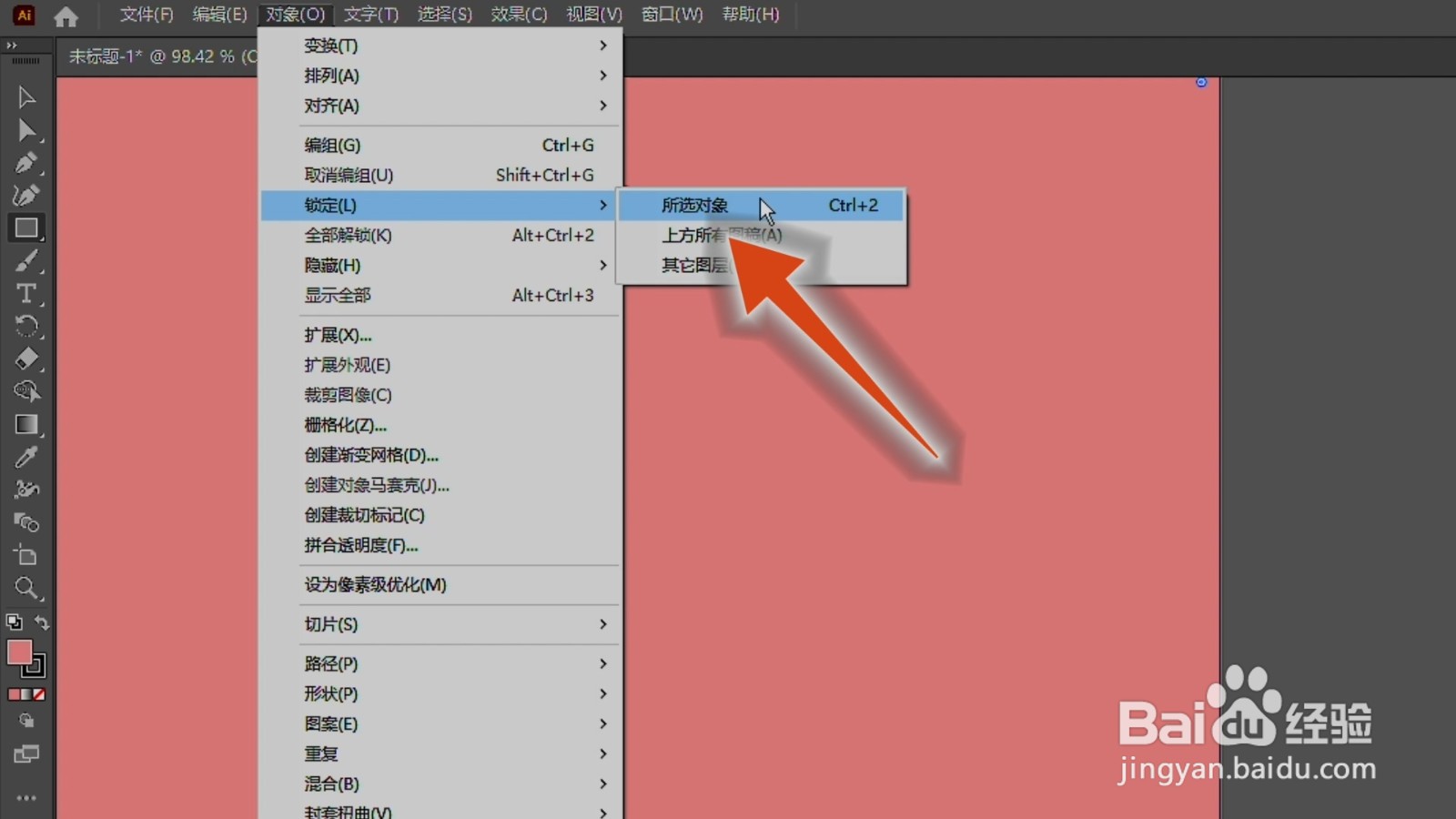Select the Gradient tool
Image resolution: width=1456 pixels, height=819 pixels.
pyautogui.click(x=26, y=425)
